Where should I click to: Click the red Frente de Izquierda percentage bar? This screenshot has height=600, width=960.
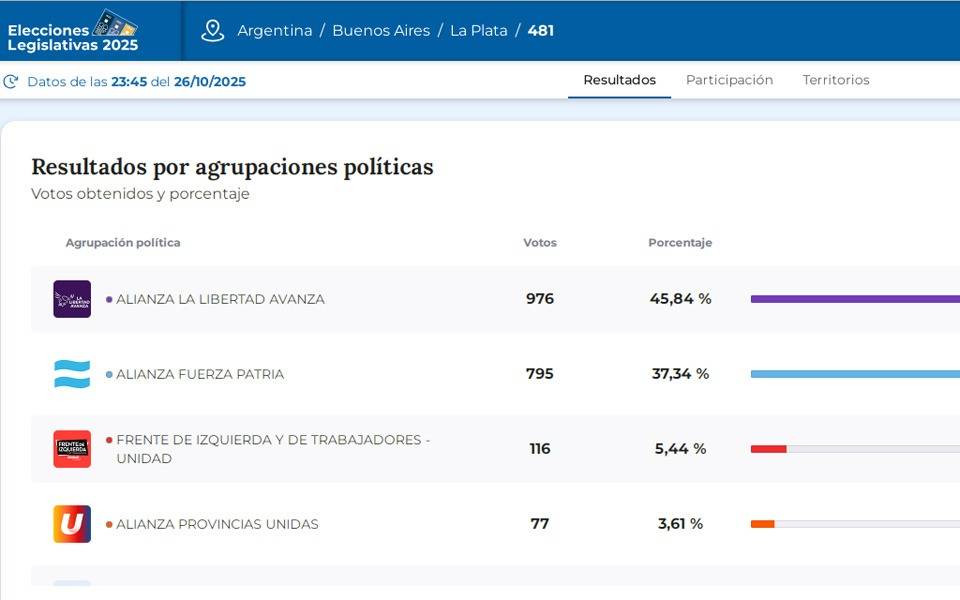pos(769,449)
